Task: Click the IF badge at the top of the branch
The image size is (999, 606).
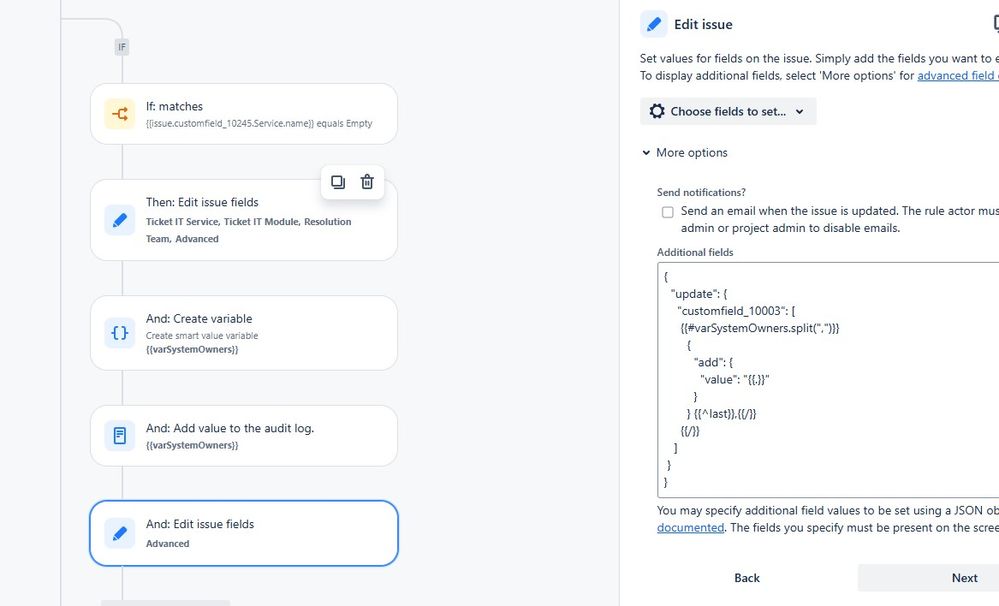Action: click(121, 46)
